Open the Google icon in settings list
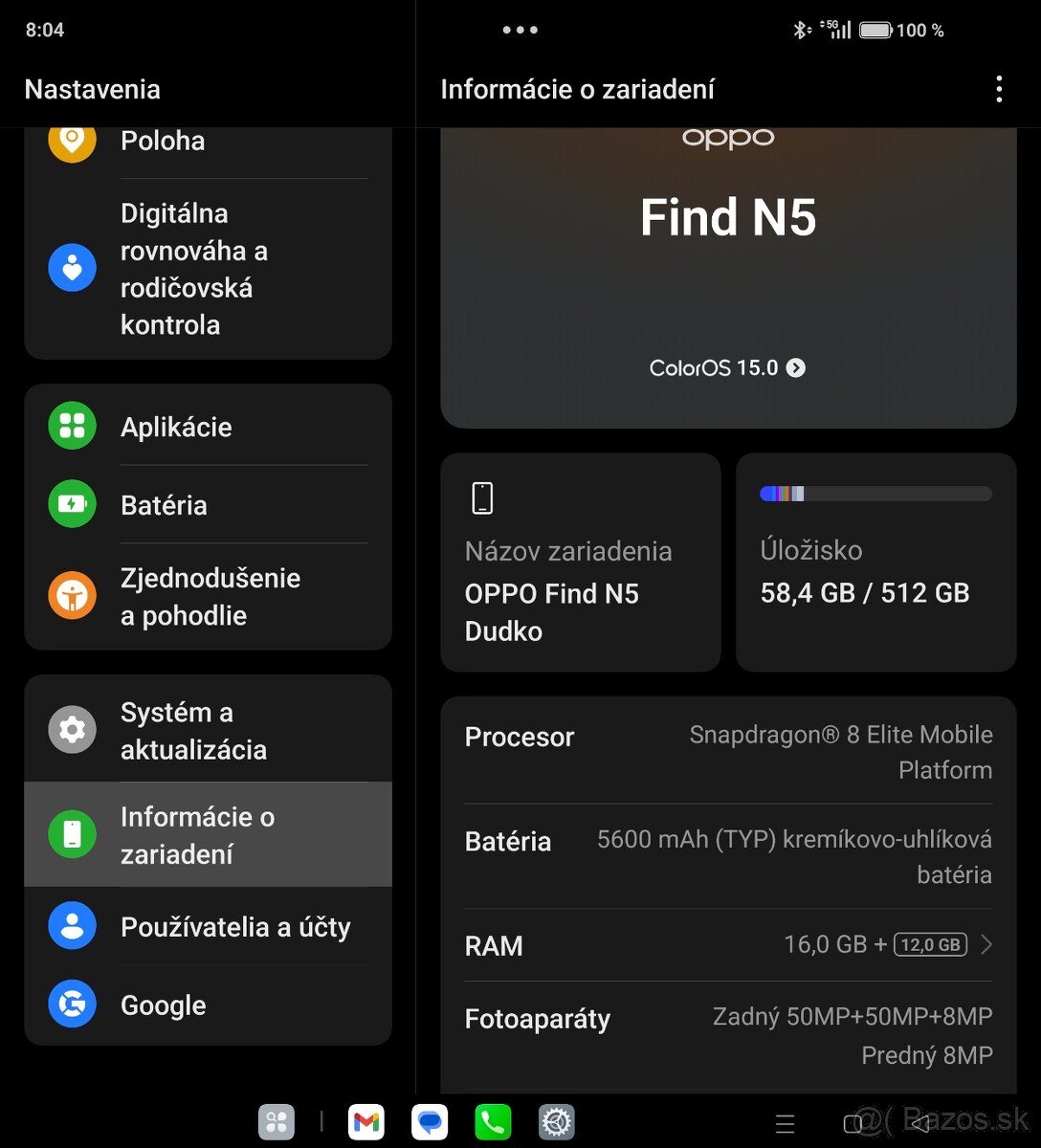Image resolution: width=1041 pixels, height=1148 pixels. click(x=72, y=1004)
